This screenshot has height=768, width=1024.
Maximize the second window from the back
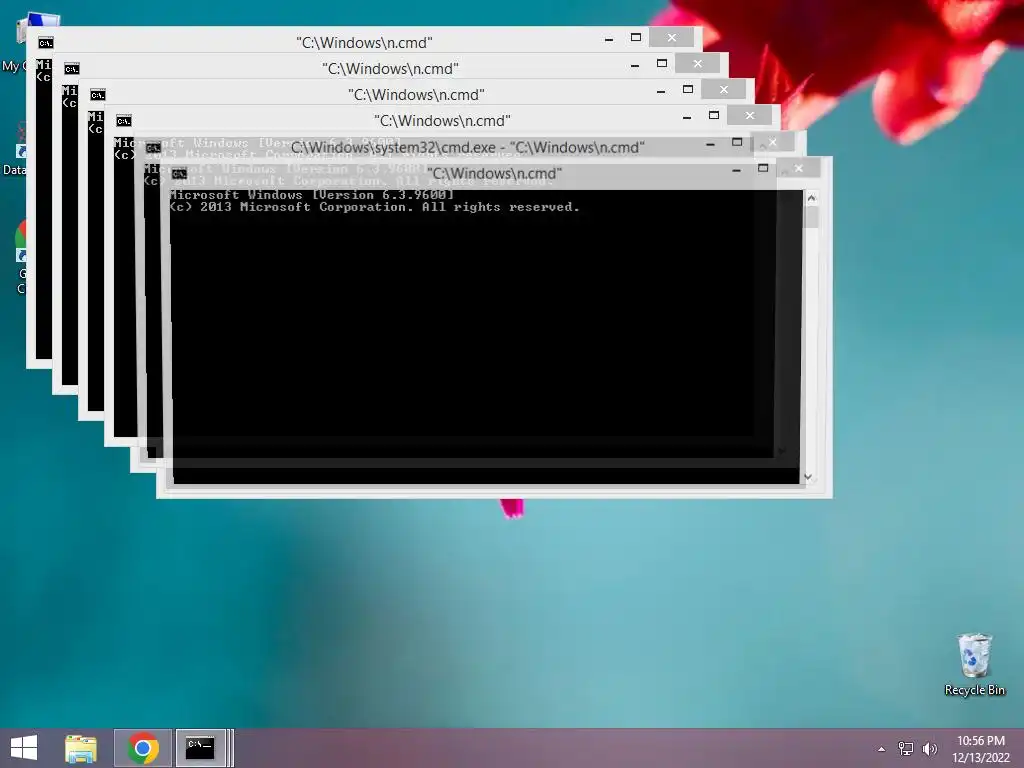(x=662, y=64)
